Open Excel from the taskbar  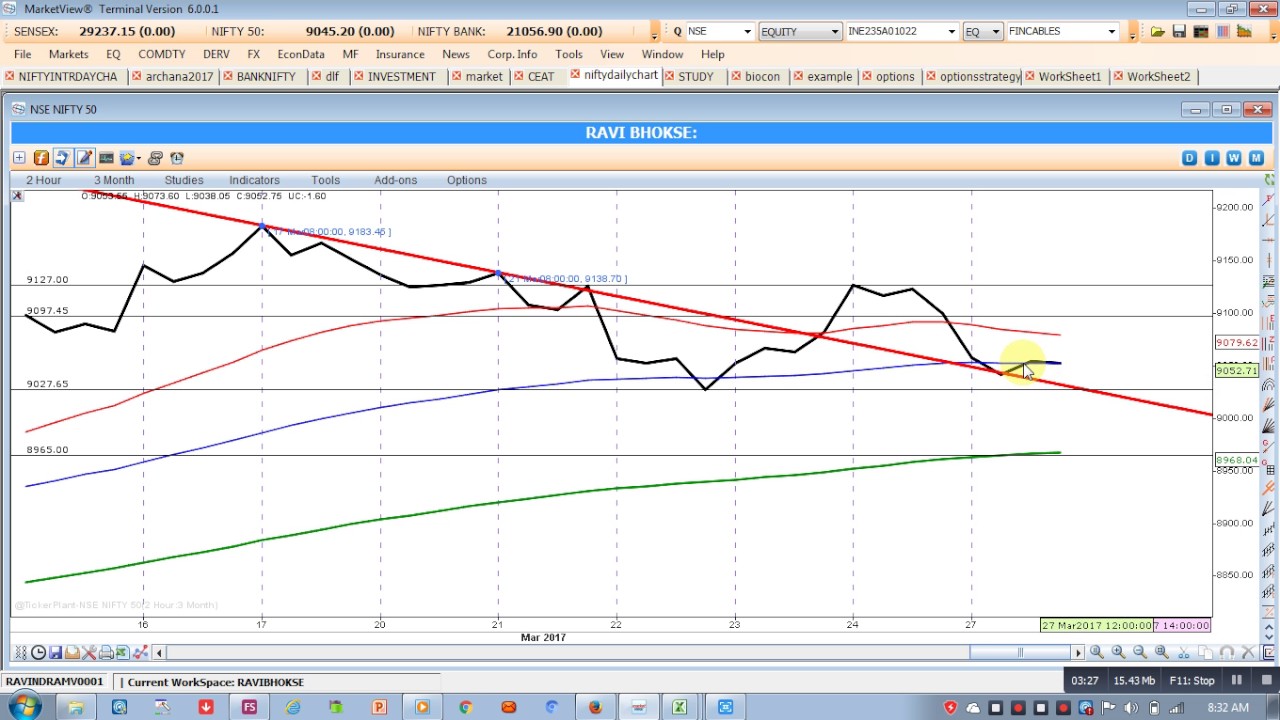(x=680, y=707)
